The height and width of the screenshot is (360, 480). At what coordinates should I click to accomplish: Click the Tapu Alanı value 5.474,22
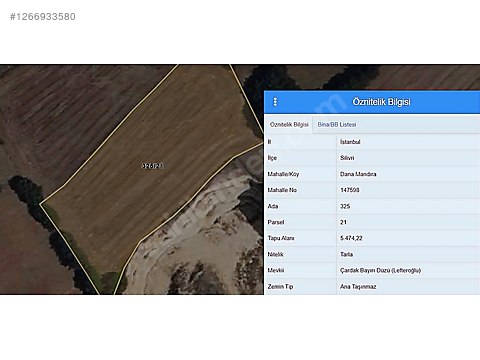pyautogui.click(x=351, y=238)
